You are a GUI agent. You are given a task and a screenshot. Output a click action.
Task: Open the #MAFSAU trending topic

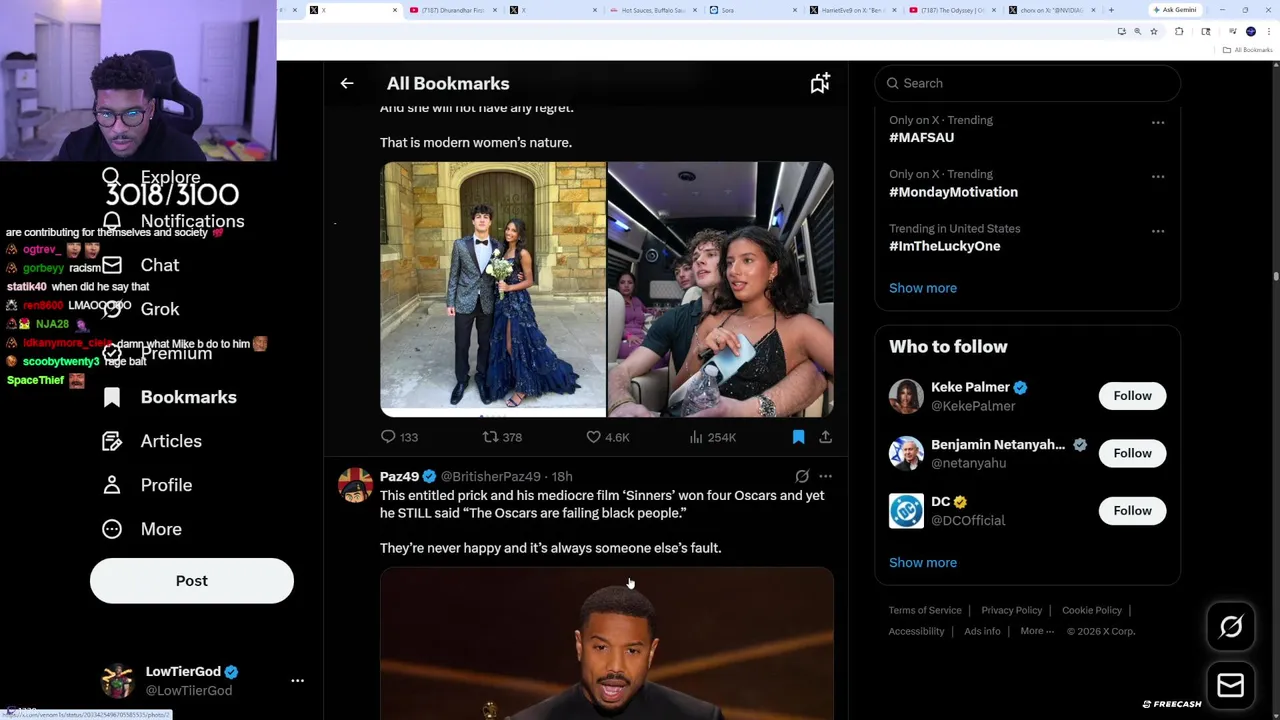(921, 138)
